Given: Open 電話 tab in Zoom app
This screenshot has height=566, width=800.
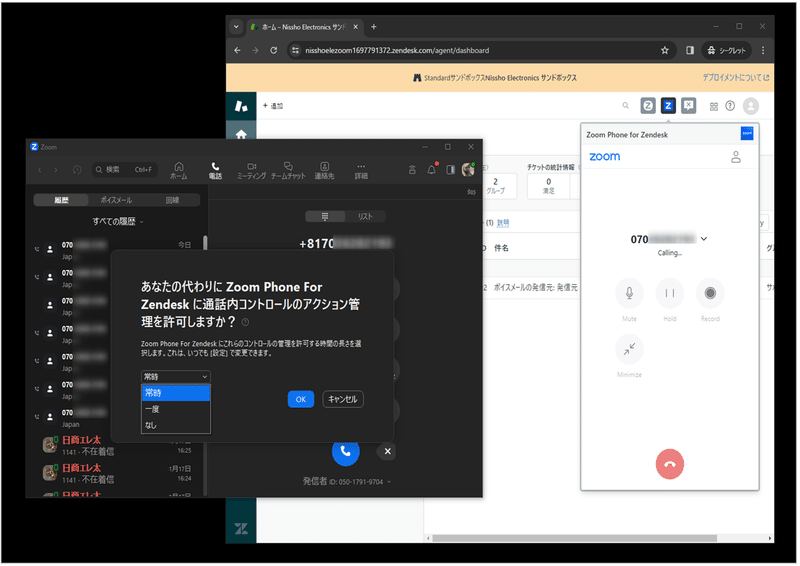Looking at the screenshot, I should click(216, 171).
